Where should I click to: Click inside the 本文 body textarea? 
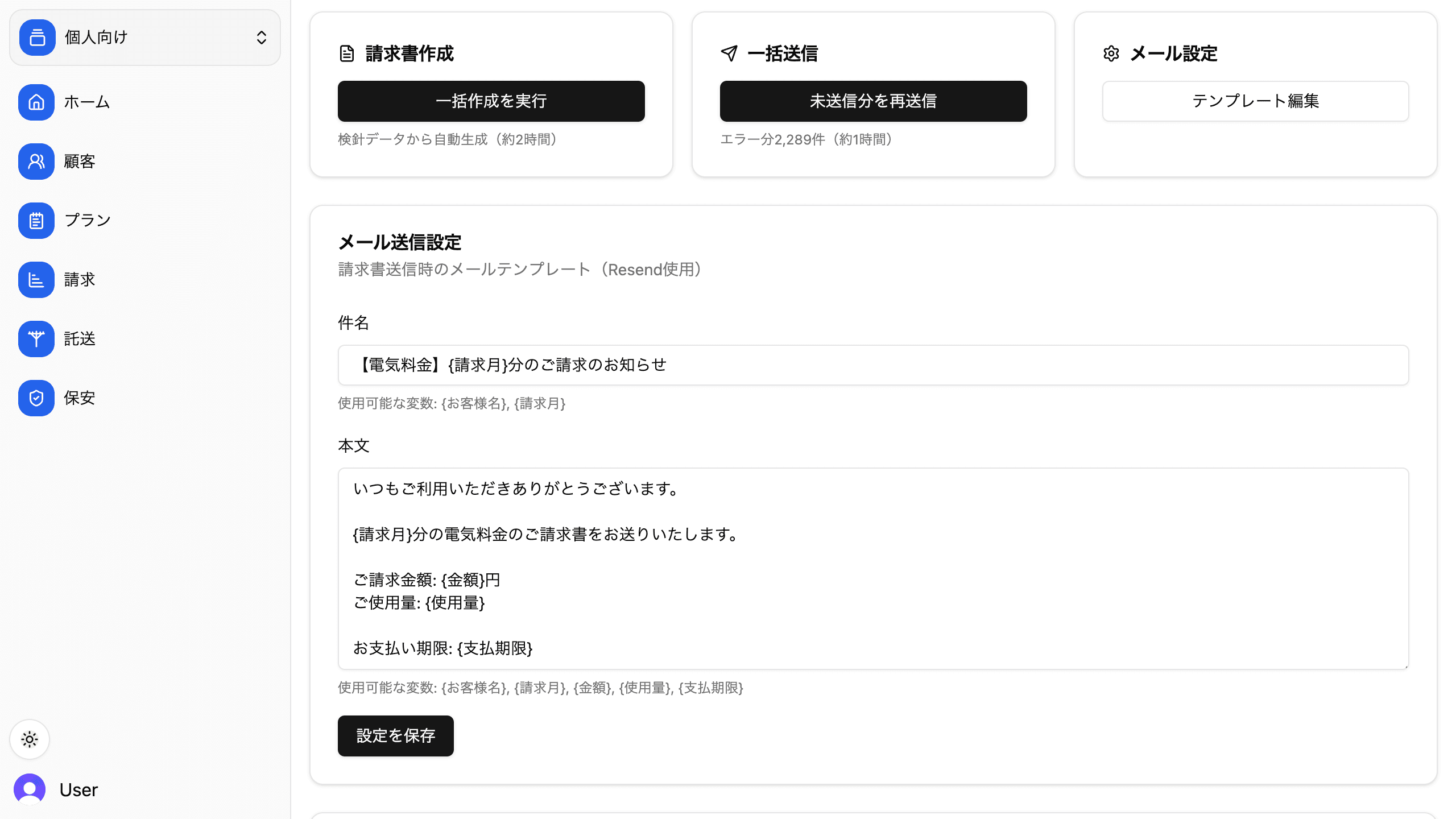coord(874,569)
